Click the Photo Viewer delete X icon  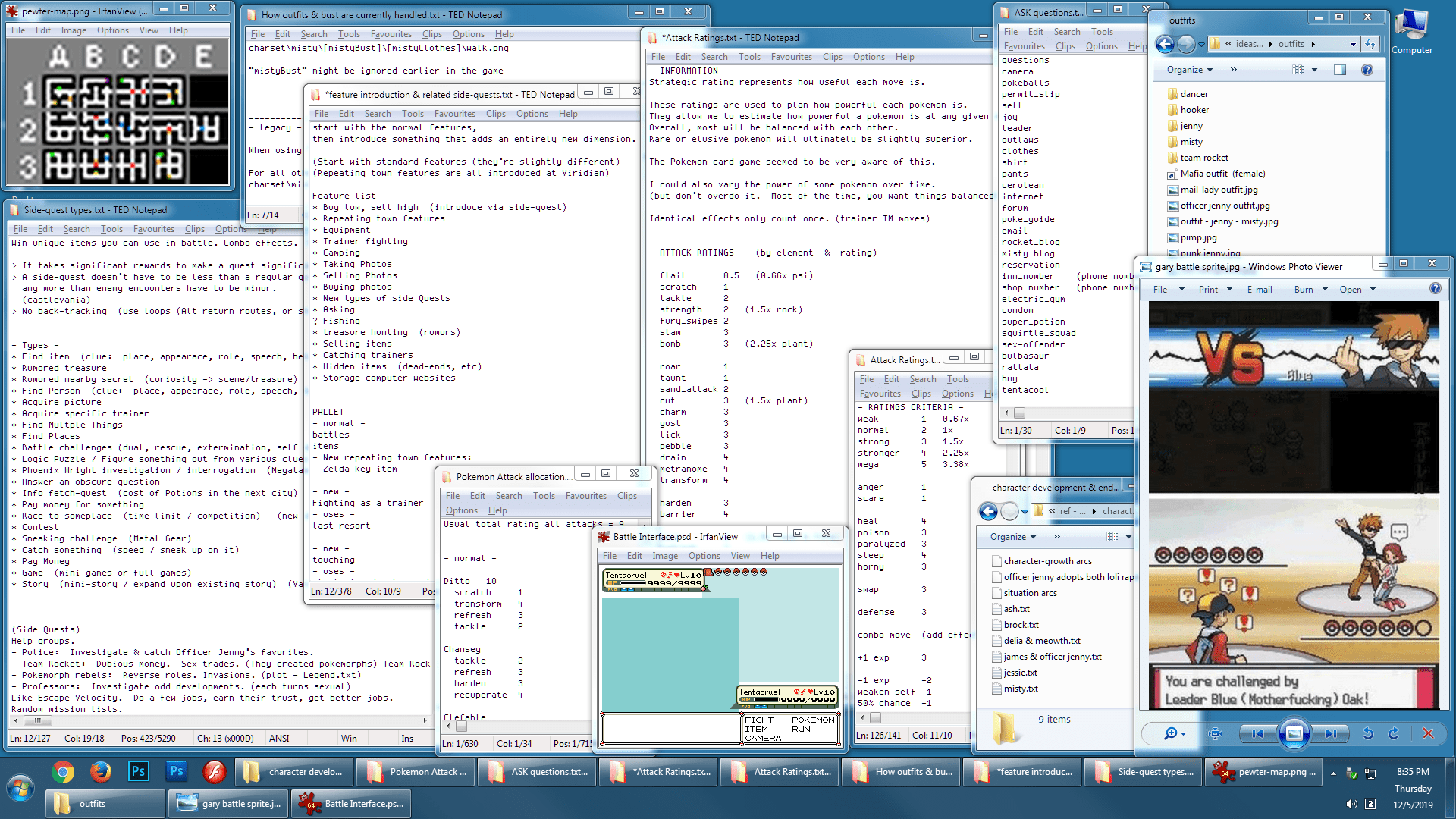[1428, 733]
